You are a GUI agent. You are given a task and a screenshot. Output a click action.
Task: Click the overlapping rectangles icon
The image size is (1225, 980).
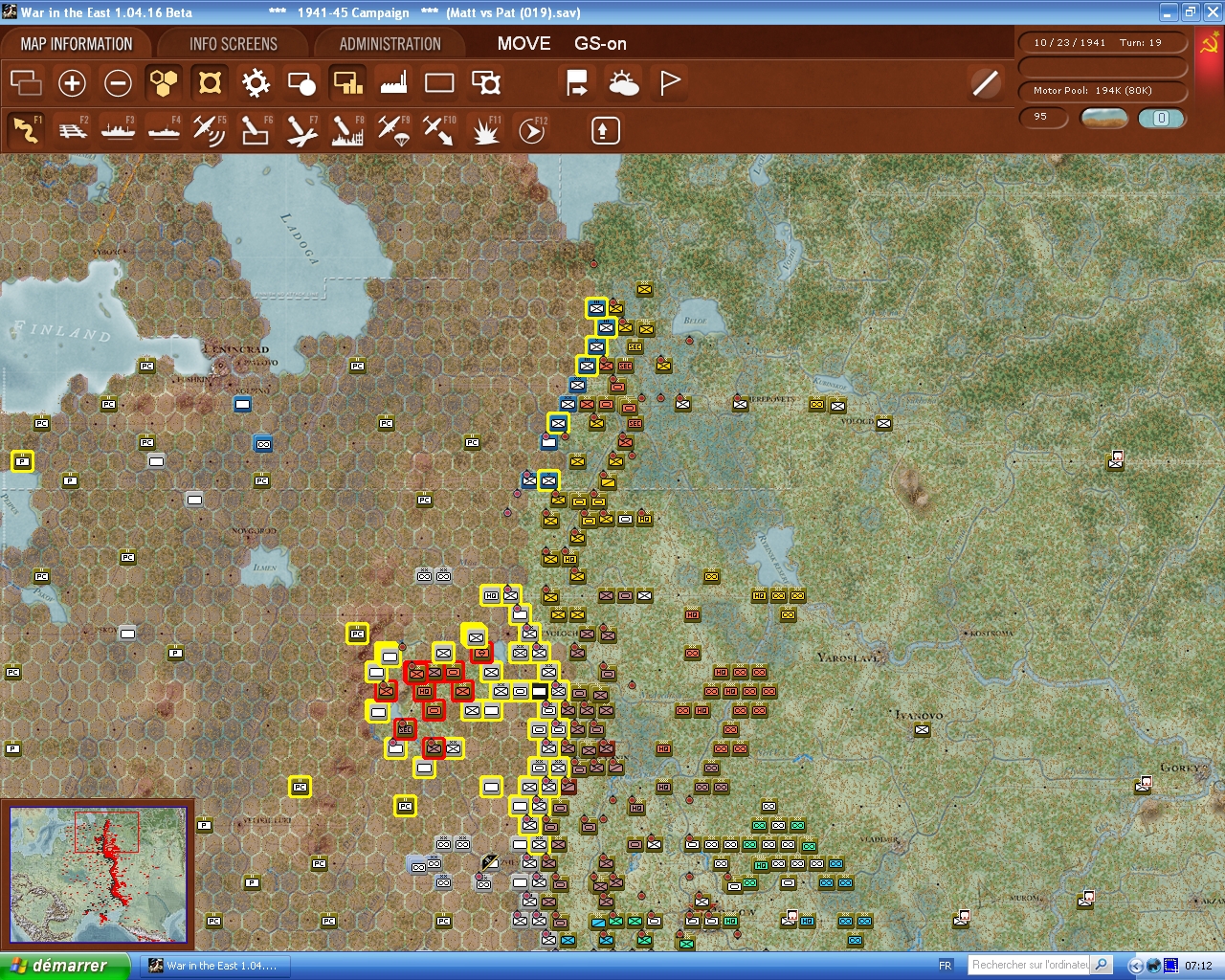click(26, 83)
